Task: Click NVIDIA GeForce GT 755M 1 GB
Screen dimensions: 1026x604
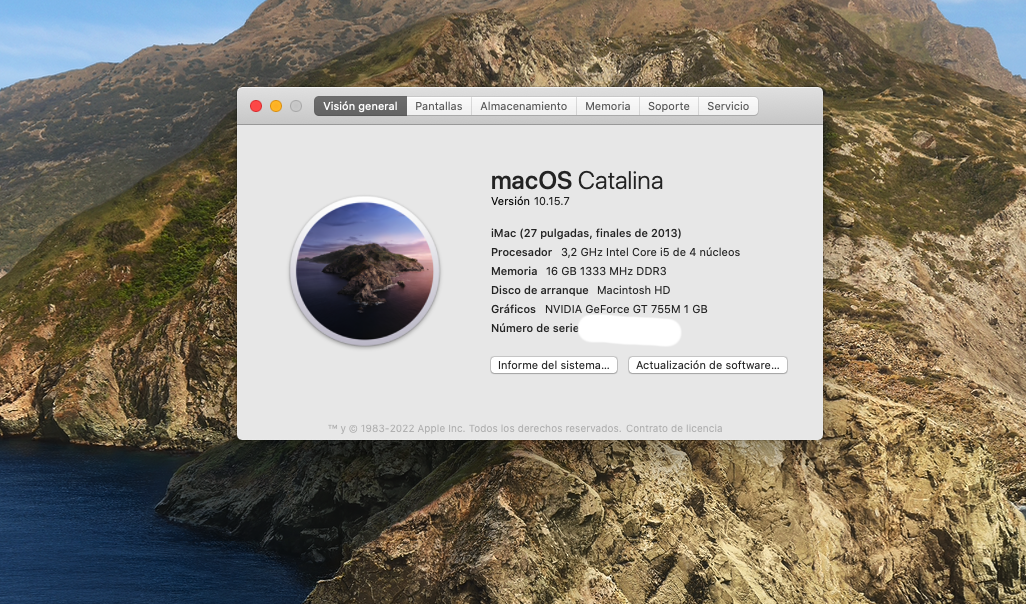Action: tap(626, 309)
